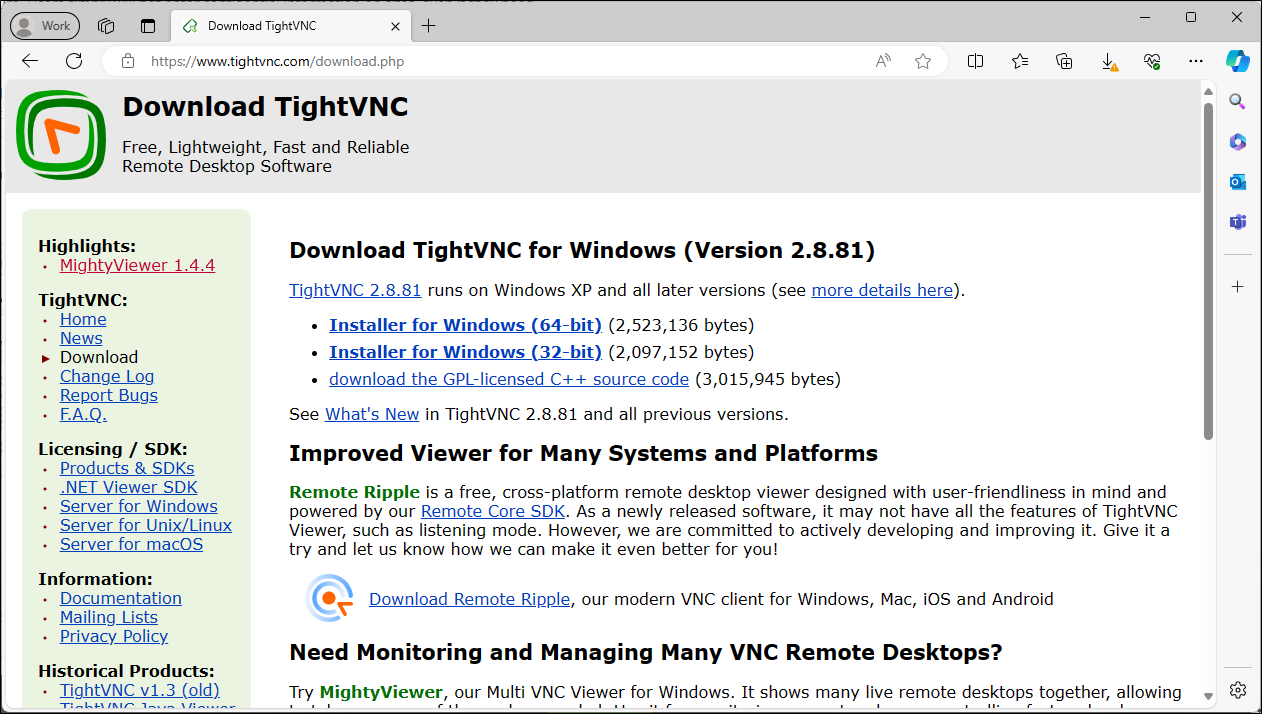Click the scrollbar down arrow

pyautogui.click(x=1208, y=696)
